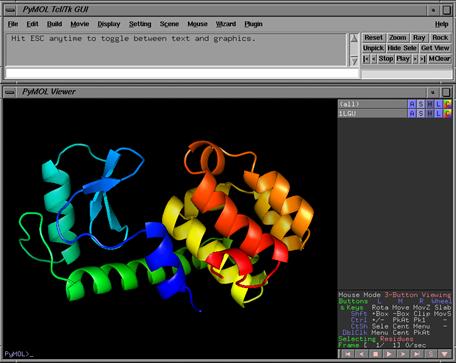
Task: Click the down-triangle icon in Viewer controls
Action: pos(445,354)
